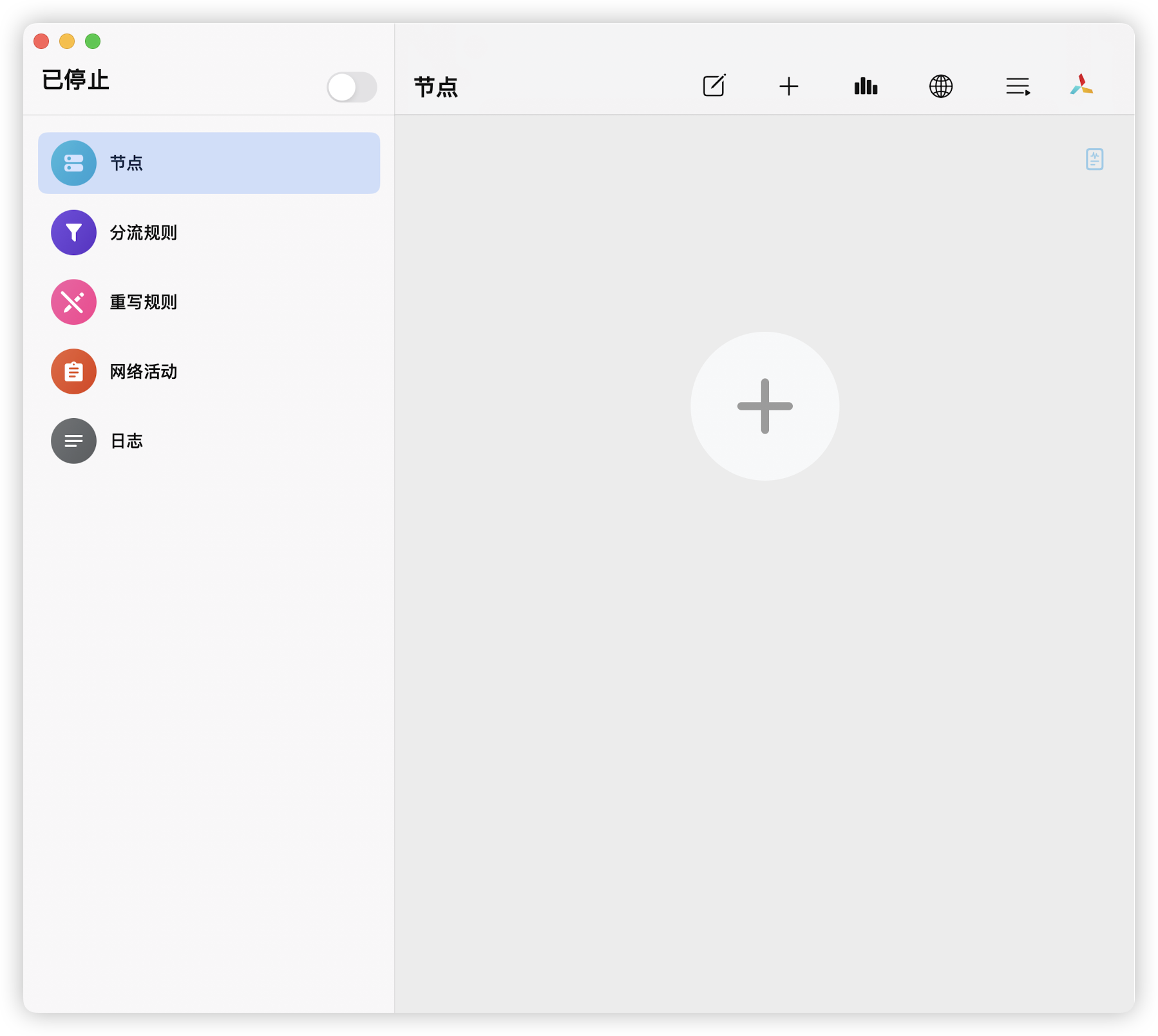This screenshot has height=1036, width=1158.
Task: Open the bar chart statistics icon
Action: [x=866, y=86]
